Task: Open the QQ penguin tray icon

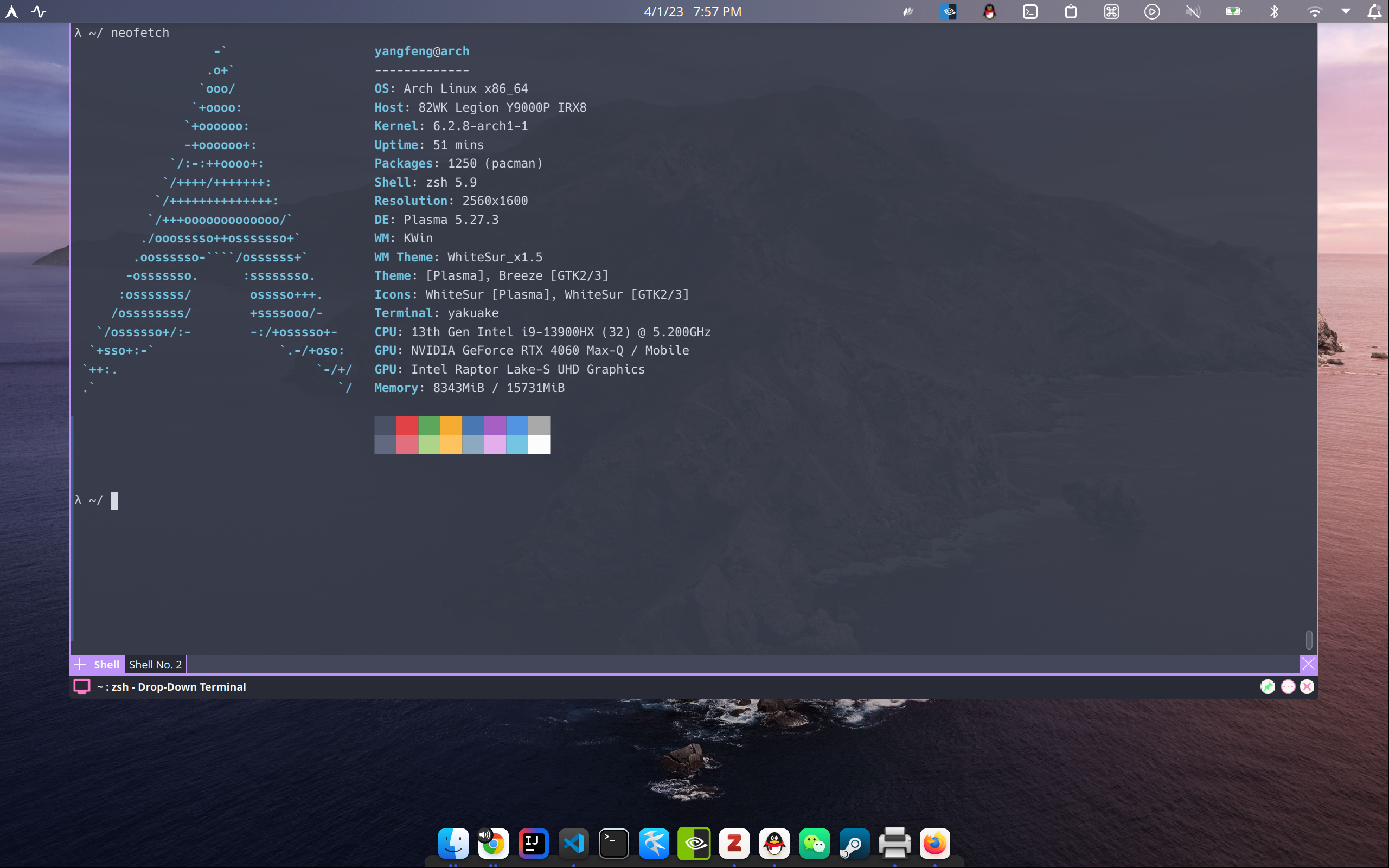Action: [989, 11]
